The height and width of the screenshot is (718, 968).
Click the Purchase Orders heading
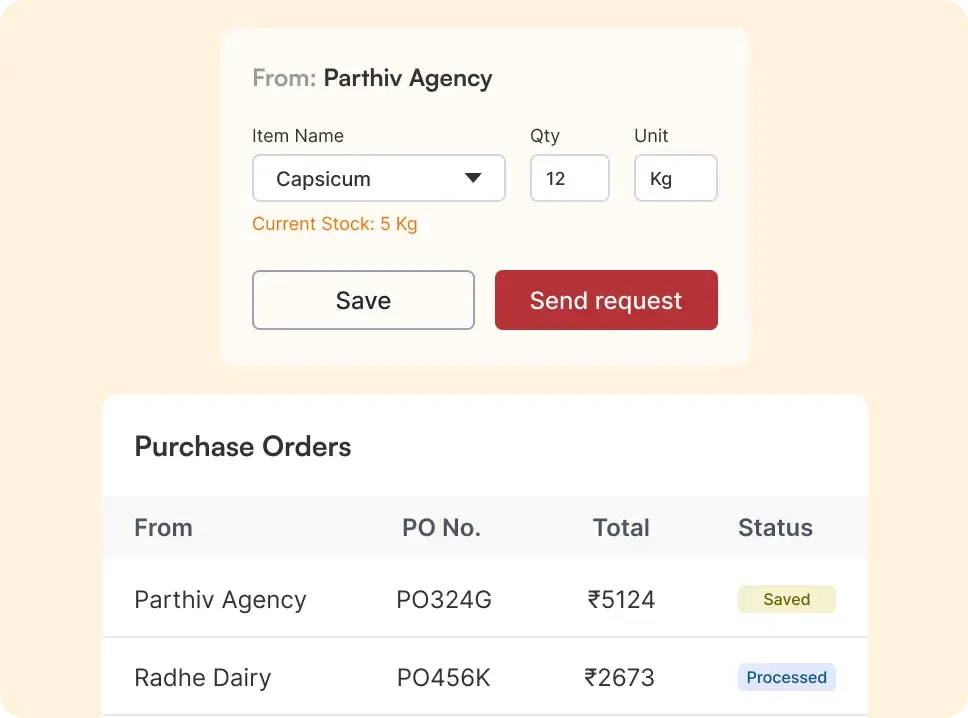(x=242, y=447)
